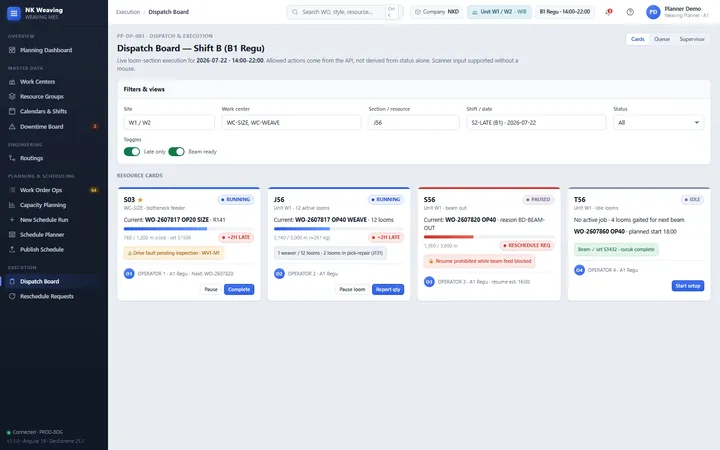Click S03 sizing progress bar

[x=188, y=229]
